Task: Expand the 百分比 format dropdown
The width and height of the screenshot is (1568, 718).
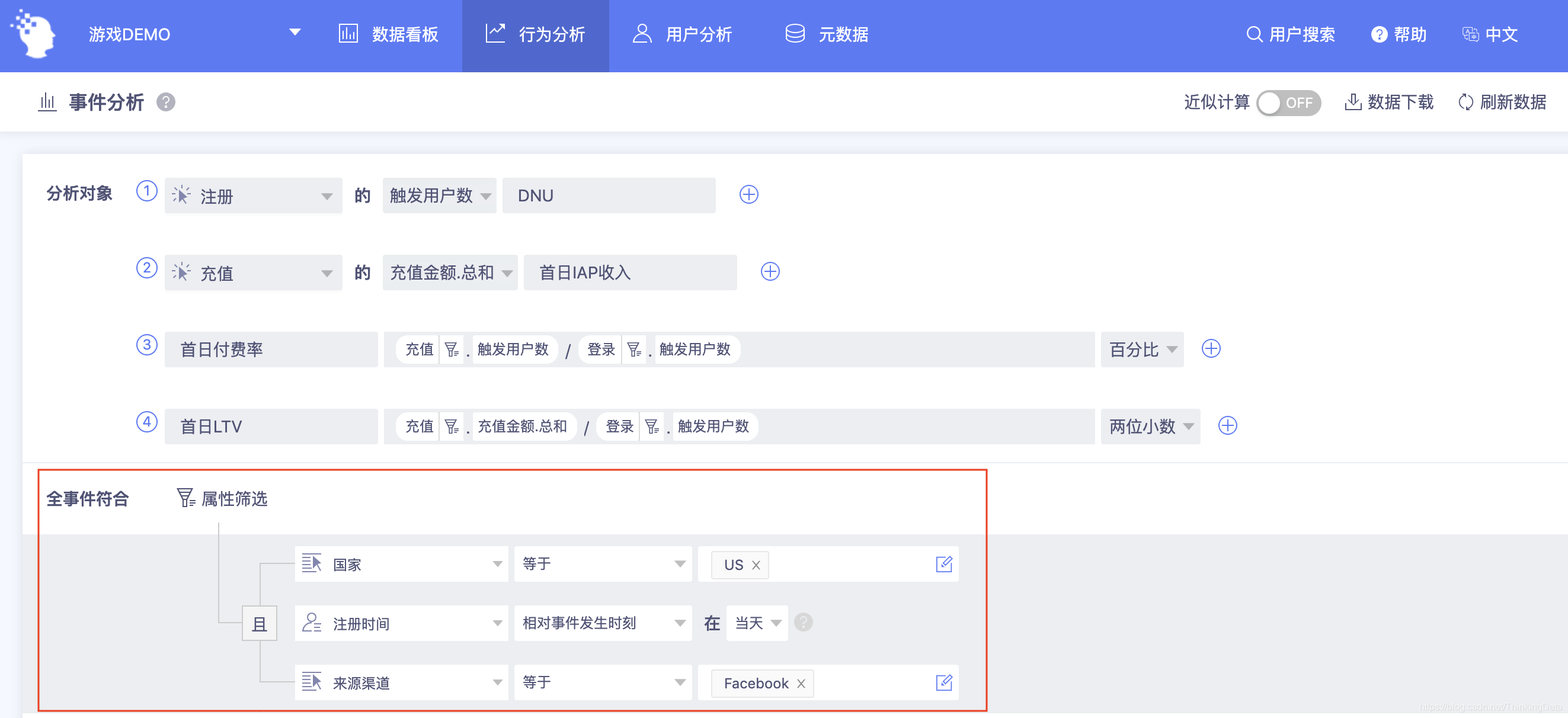Action: [1141, 350]
